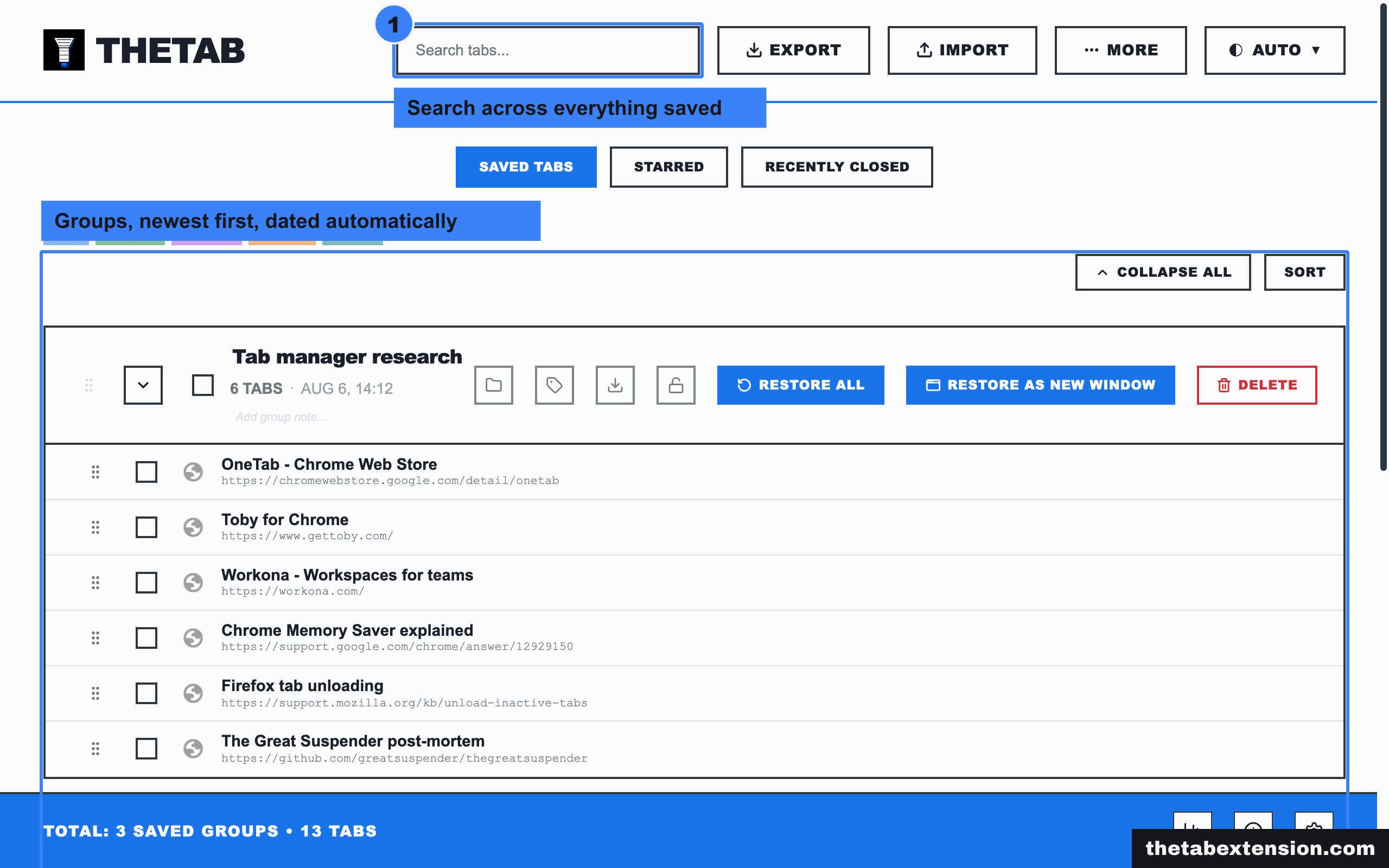The image size is (1389, 868).
Task: Click the download icon on Tab manager research group
Action: click(x=615, y=385)
